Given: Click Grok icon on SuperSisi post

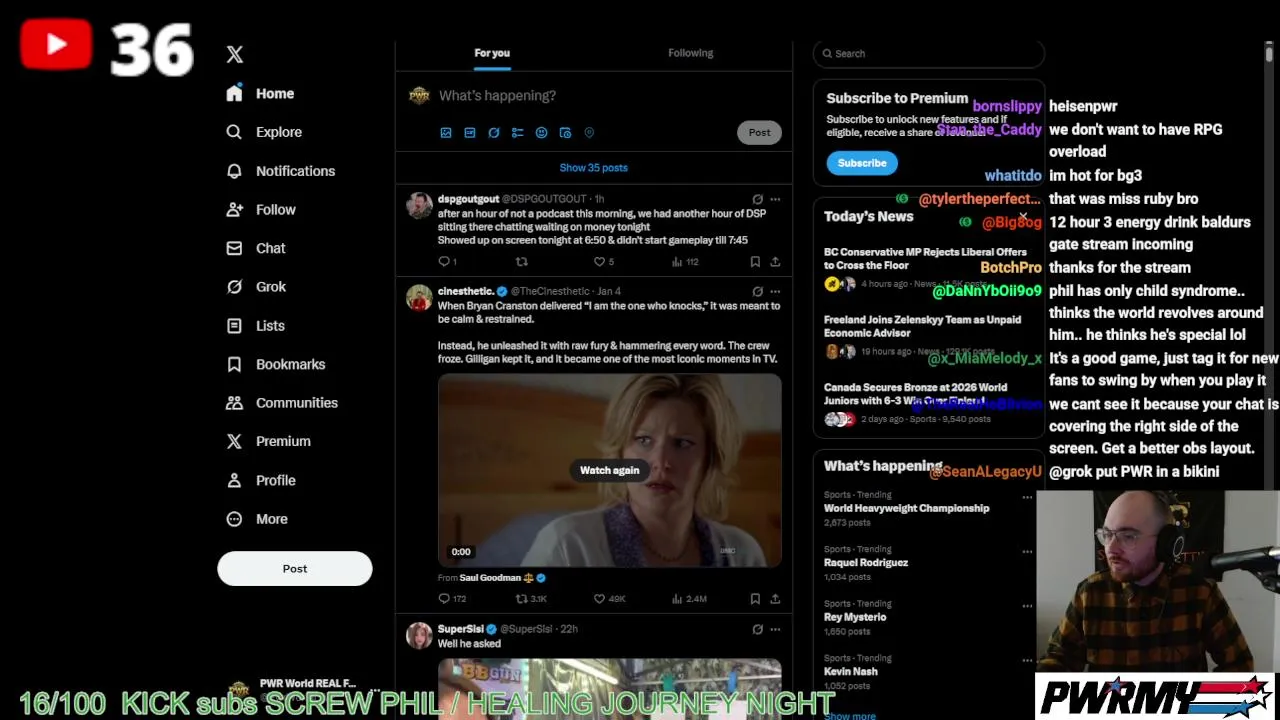Looking at the screenshot, I should pos(757,629).
